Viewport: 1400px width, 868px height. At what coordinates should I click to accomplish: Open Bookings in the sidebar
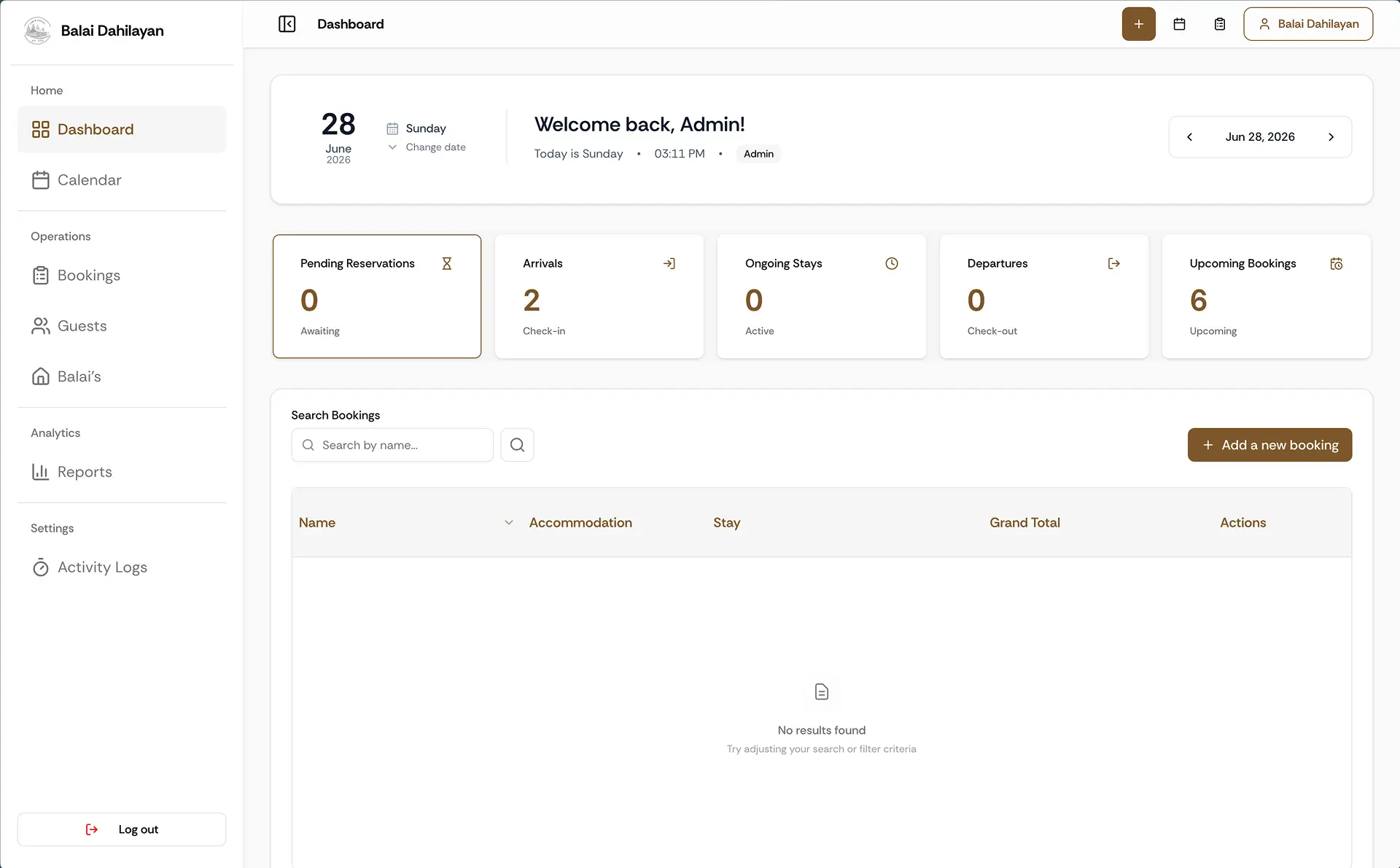pos(122,276)
